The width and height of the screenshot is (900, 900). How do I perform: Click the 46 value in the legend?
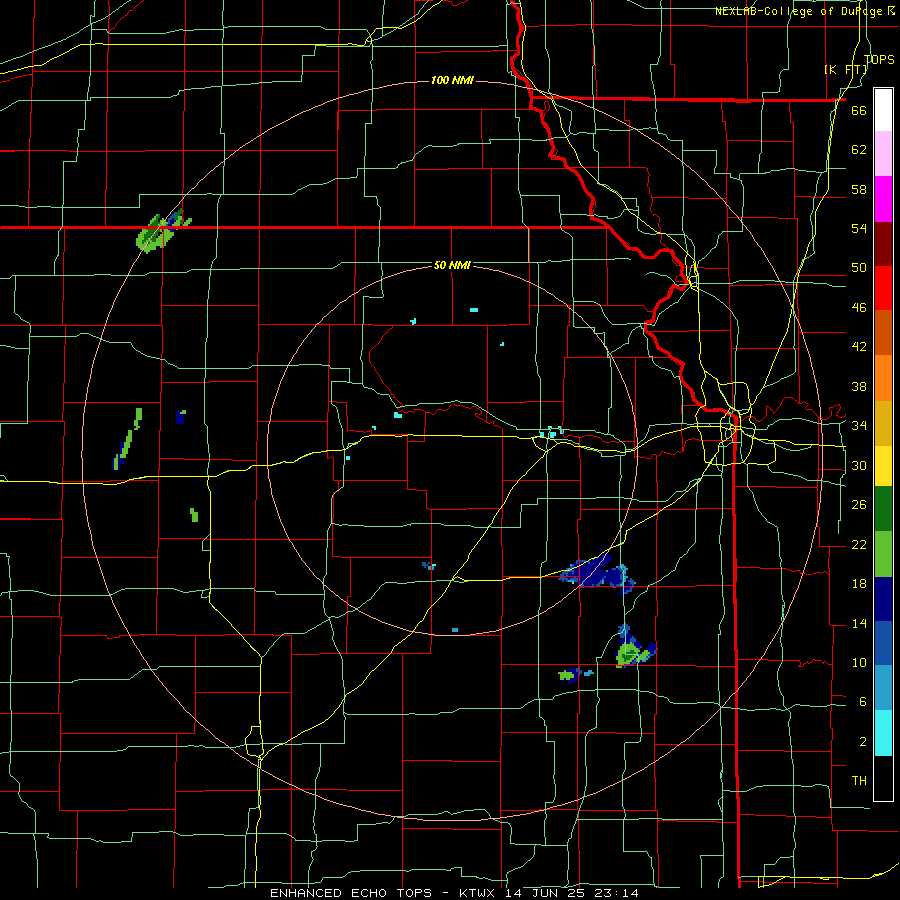point(859,308)
